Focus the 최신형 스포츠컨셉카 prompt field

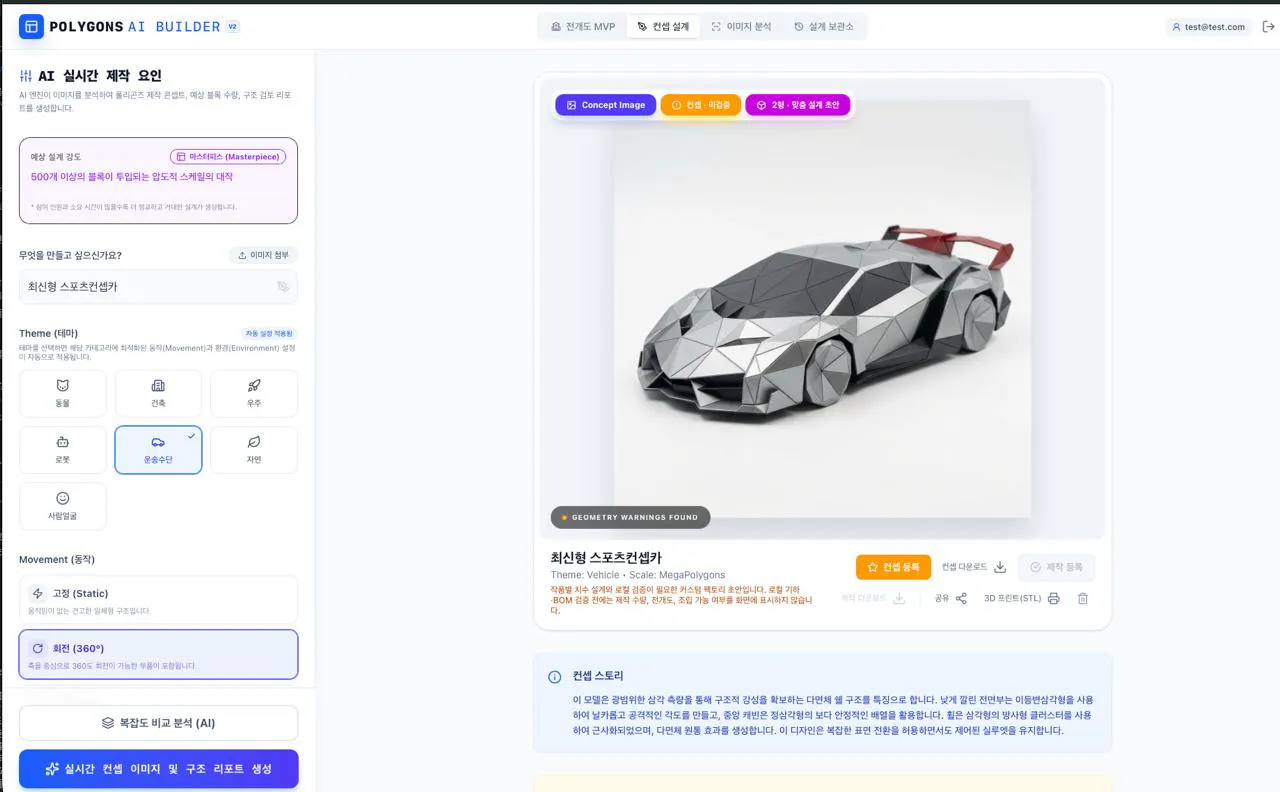tap(158, 286)
